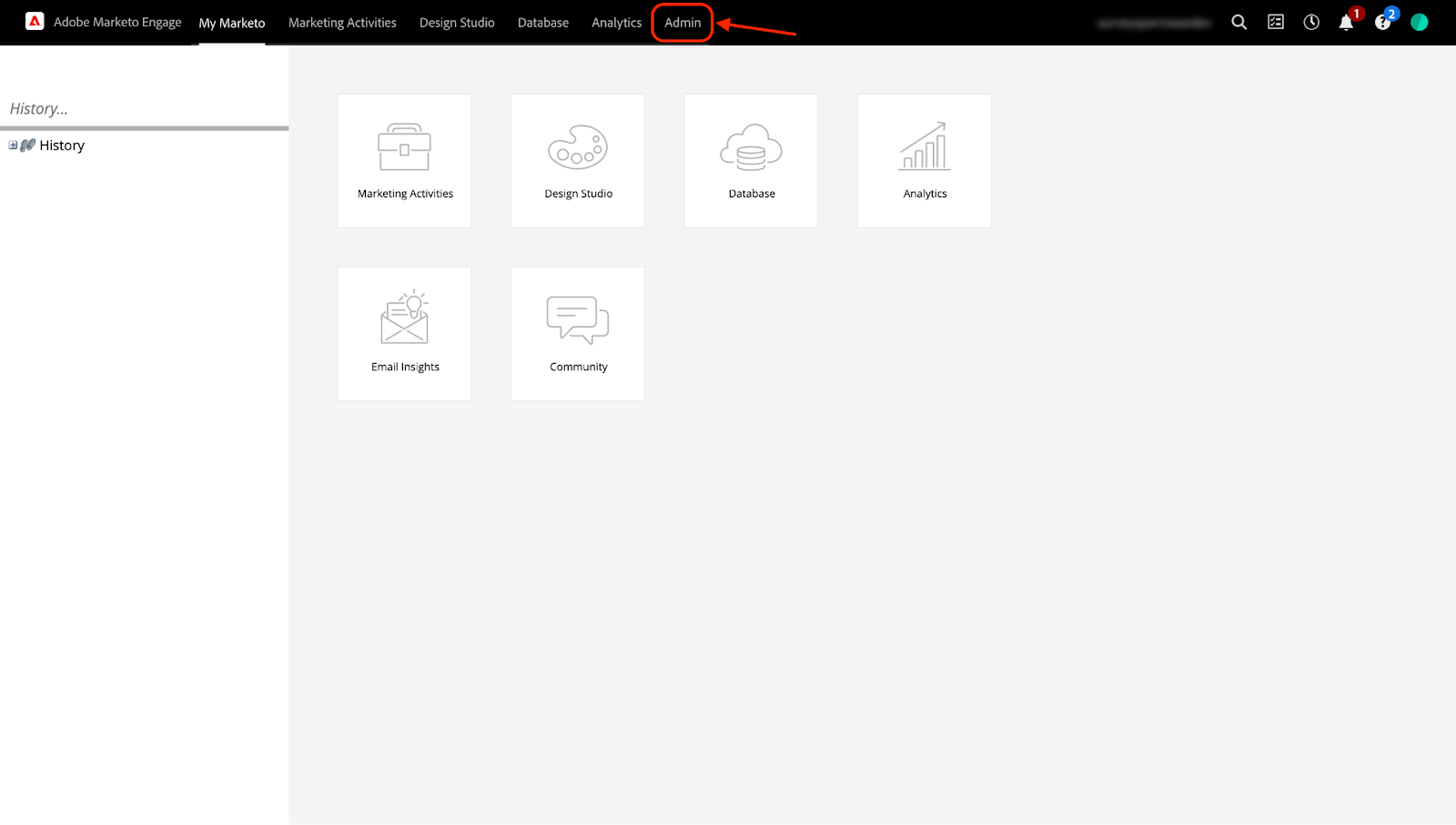This screenshot has width=1456, height=825.
Task: Open the global search magnifier icon
Action: [1239, 22]
